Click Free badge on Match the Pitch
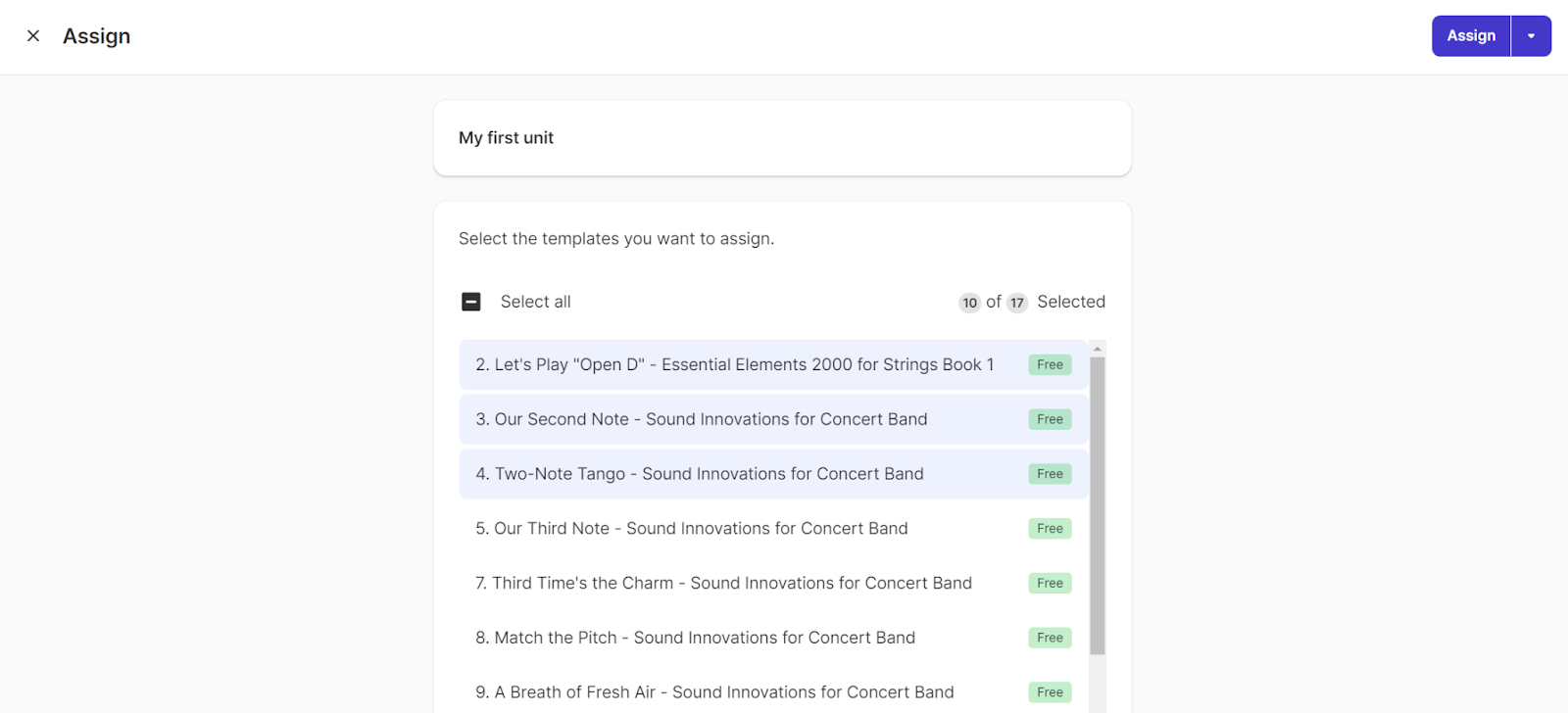Screen dimensions: 1568x713 point(1050,638)
